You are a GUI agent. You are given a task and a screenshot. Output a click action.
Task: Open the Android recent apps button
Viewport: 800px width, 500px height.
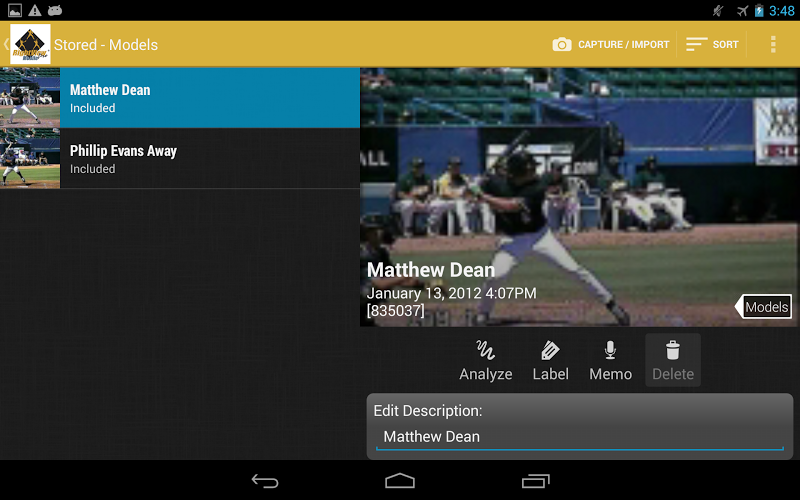click(x=535, y=481)
